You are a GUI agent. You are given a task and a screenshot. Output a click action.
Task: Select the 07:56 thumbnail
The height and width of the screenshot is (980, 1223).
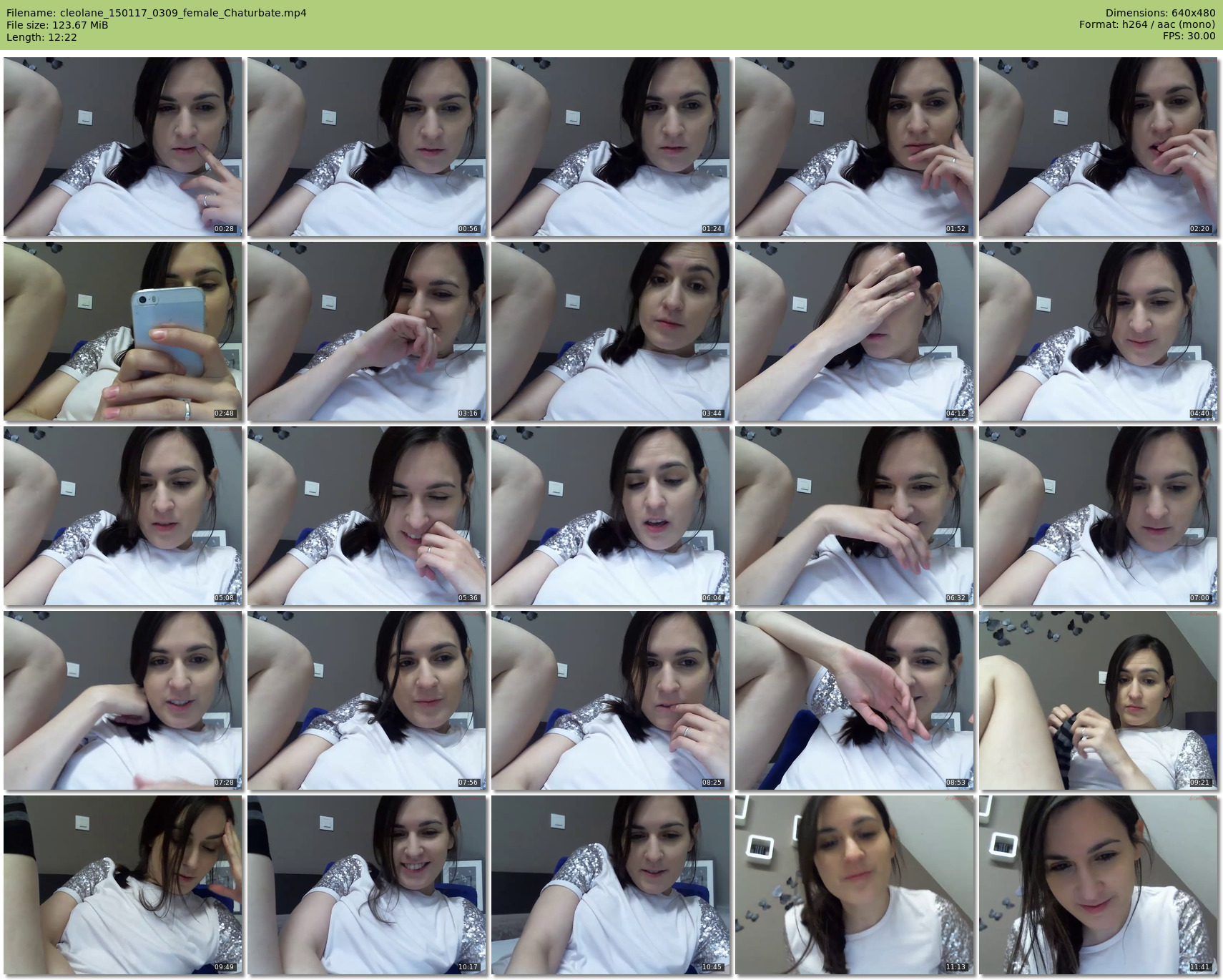367,700
